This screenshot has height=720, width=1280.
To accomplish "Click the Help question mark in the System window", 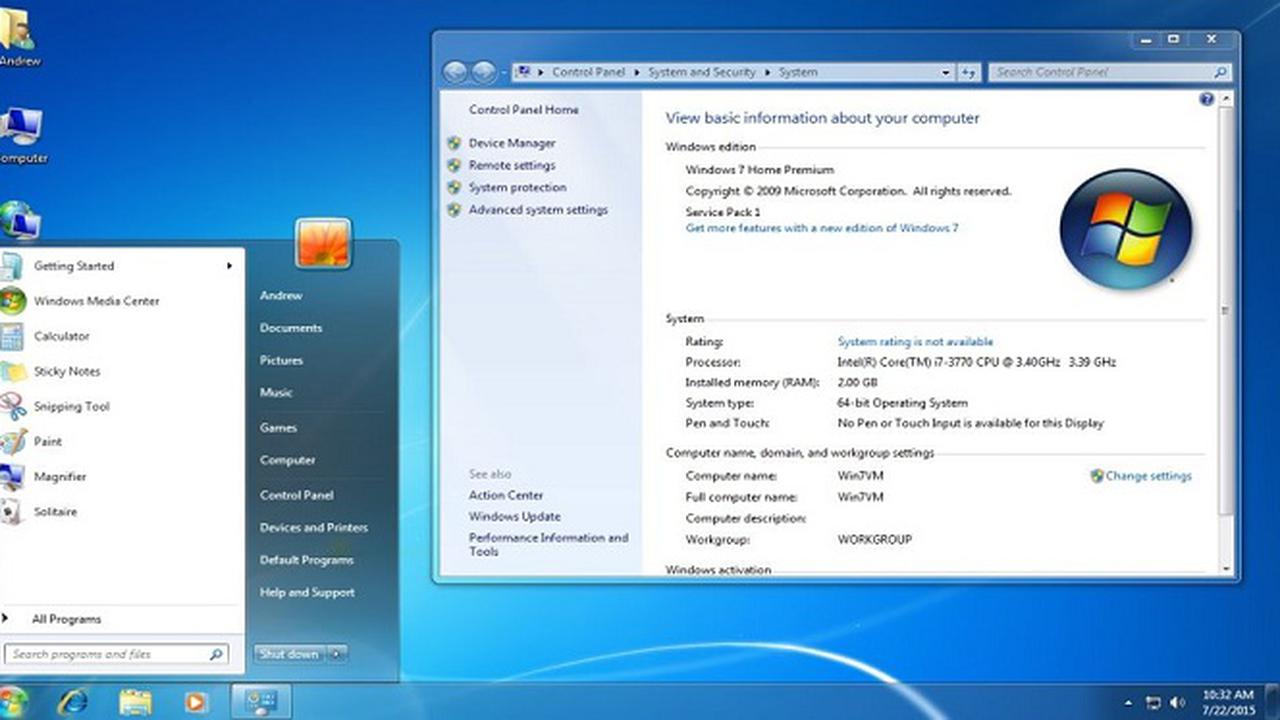I will (1207, 99).
